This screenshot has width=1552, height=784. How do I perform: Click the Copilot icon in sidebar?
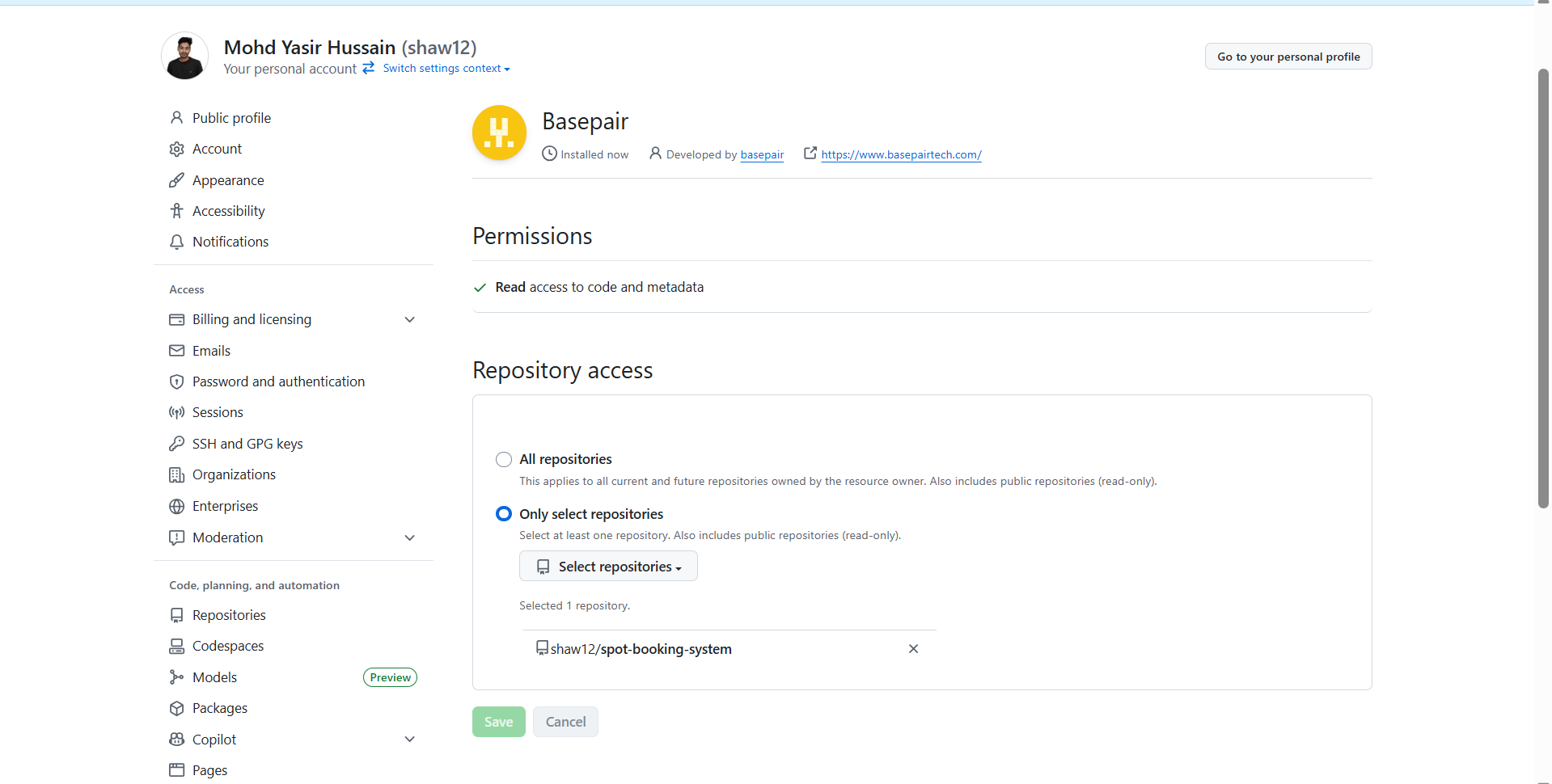(176, 739)
